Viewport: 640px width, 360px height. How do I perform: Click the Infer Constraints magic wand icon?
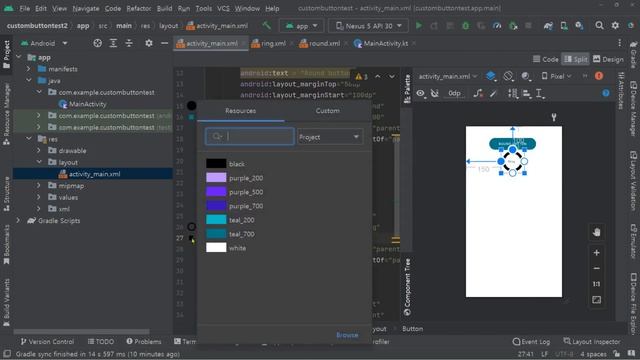(493, 93)
